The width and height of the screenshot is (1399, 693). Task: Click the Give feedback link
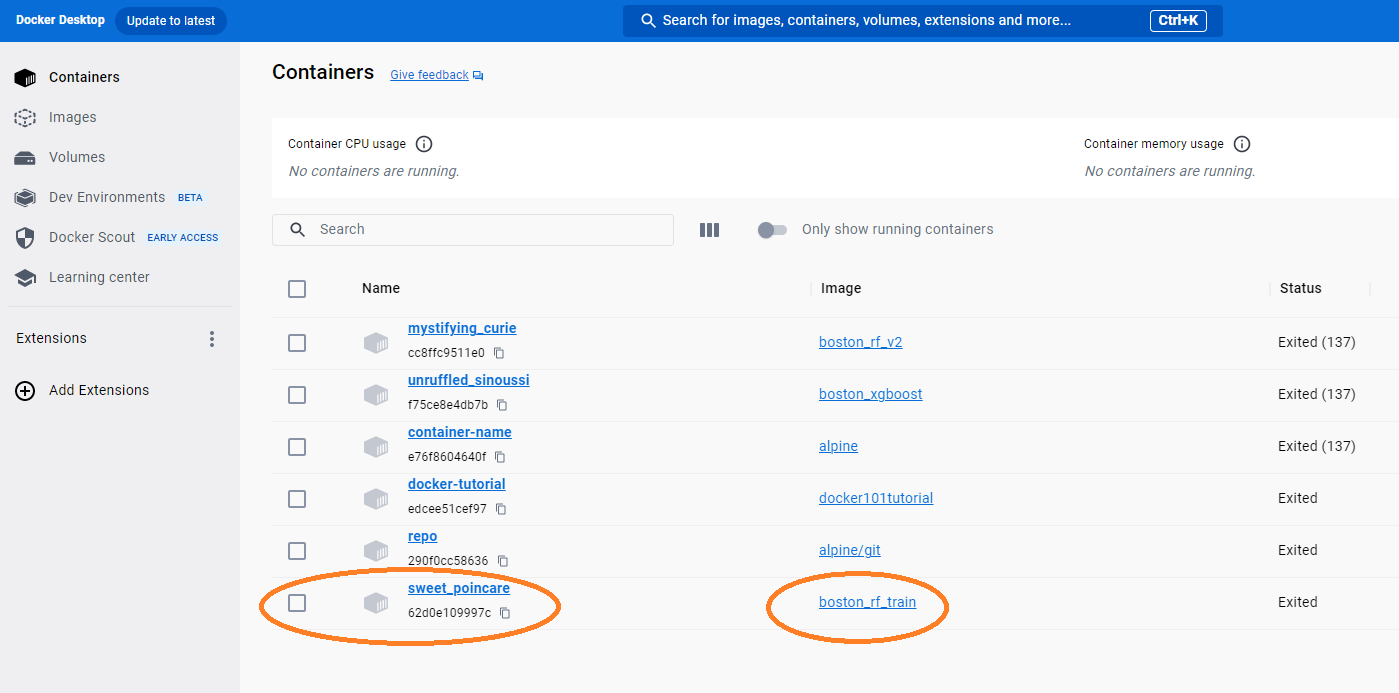pyautogui.click(x=429, y=75)
